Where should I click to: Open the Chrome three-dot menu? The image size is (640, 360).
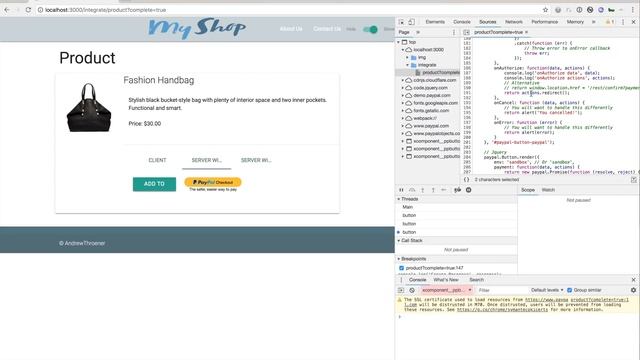633,10
